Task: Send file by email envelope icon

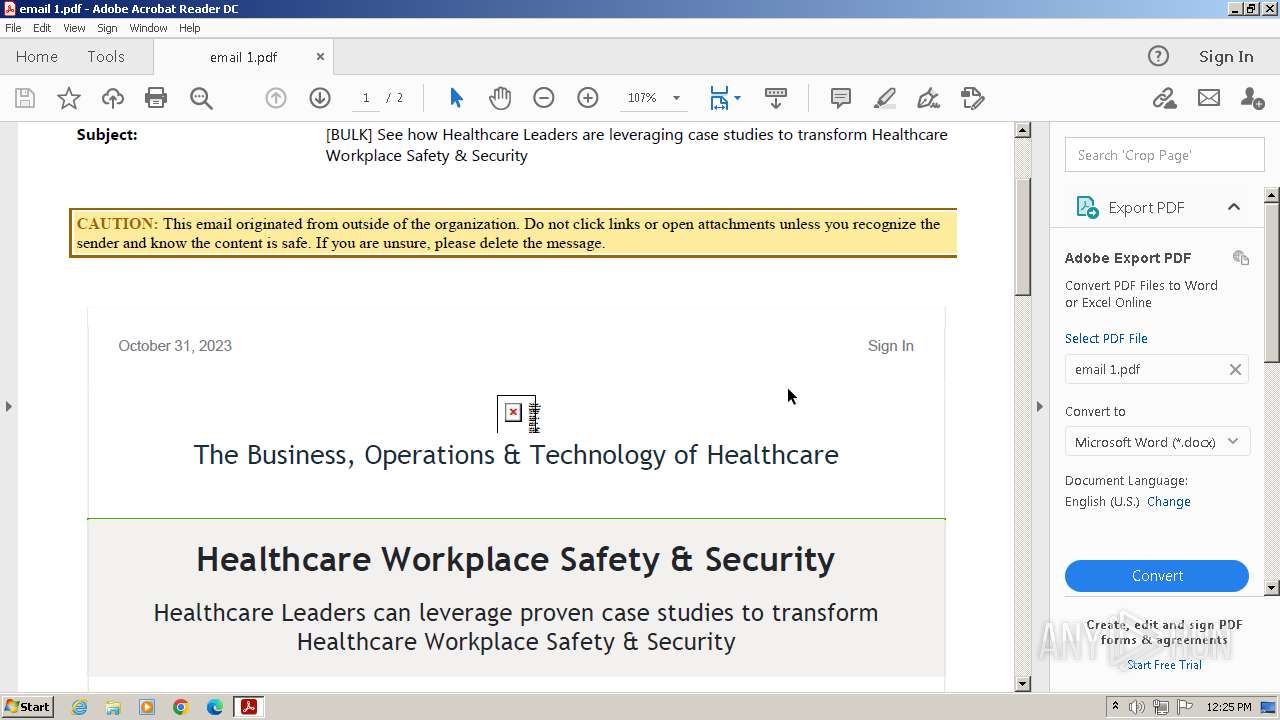Action: click(1209, 98)
